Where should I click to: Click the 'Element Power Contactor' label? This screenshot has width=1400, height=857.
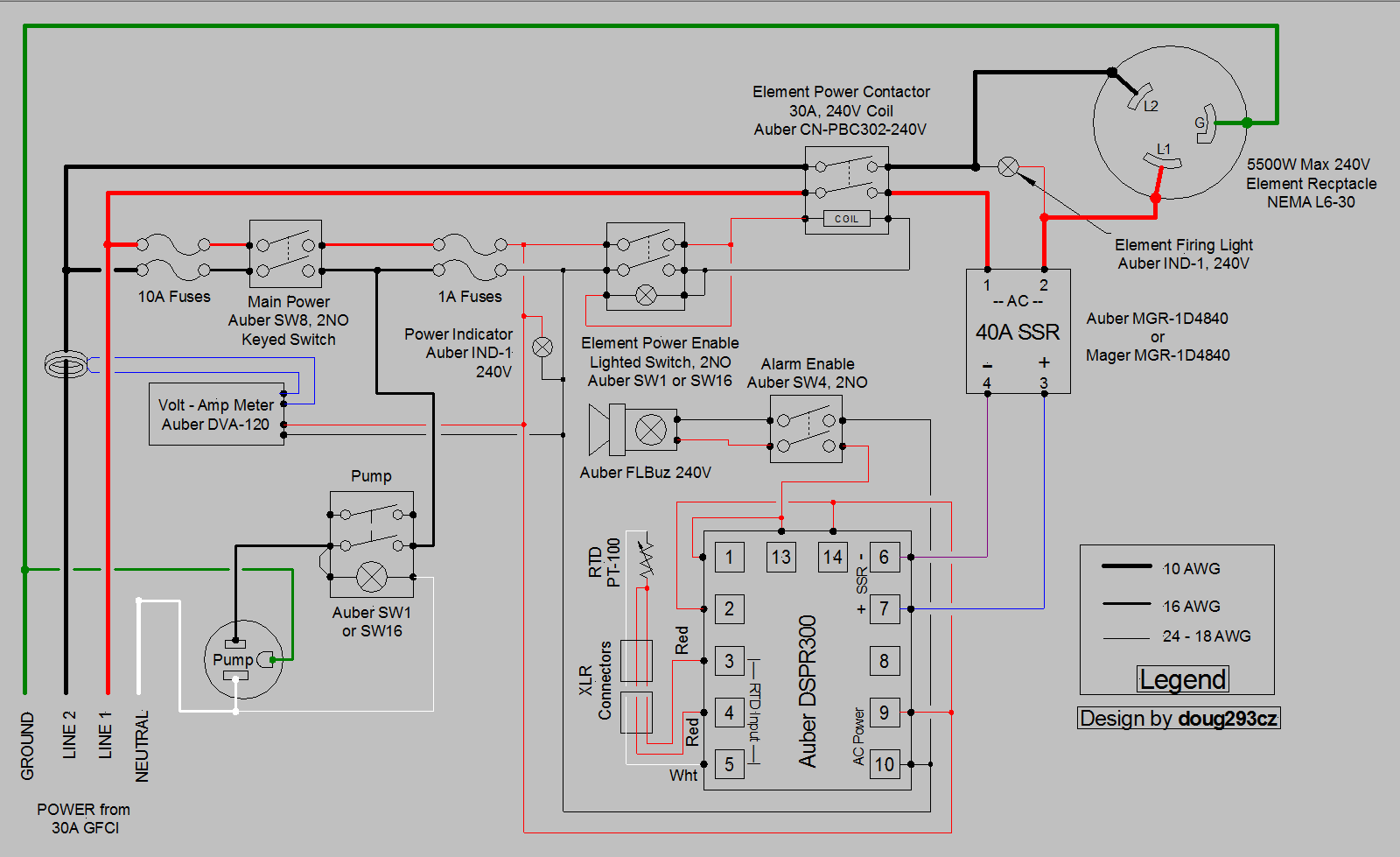(841, 92)
